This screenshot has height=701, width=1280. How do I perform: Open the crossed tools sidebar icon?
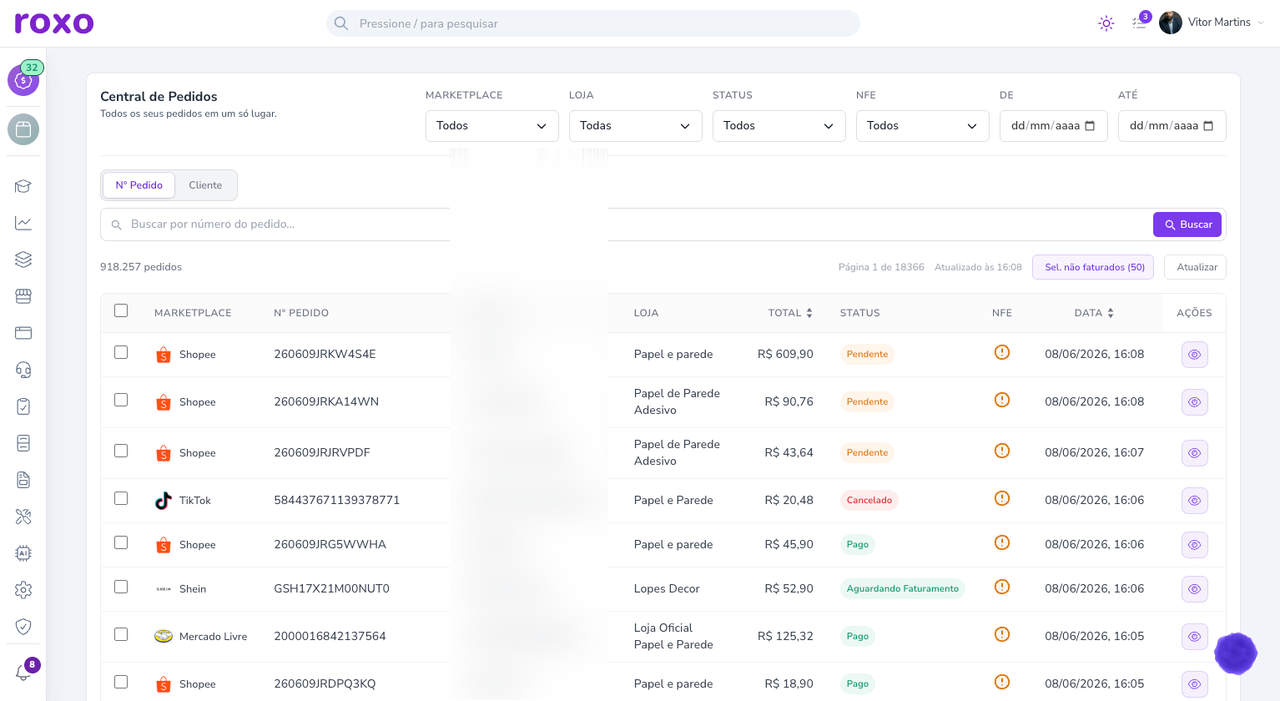[x=23, y=516]
